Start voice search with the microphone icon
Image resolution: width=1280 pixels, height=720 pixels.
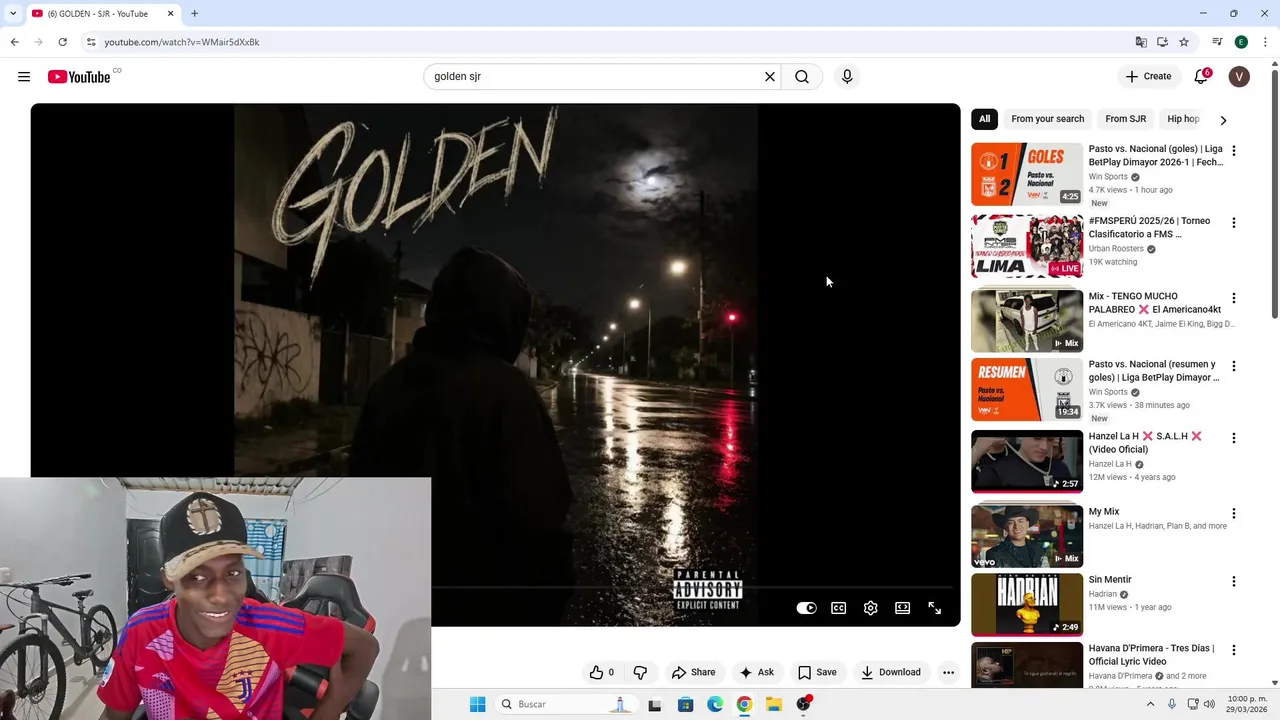[847, 77]
